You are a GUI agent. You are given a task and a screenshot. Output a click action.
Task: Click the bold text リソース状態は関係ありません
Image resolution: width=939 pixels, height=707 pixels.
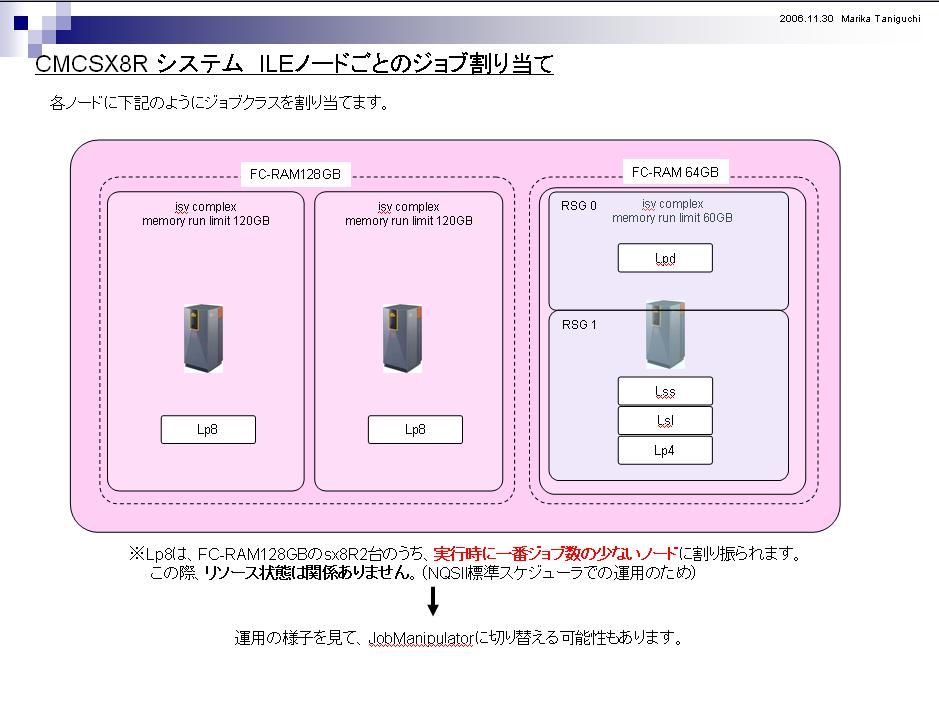point(310,573)
